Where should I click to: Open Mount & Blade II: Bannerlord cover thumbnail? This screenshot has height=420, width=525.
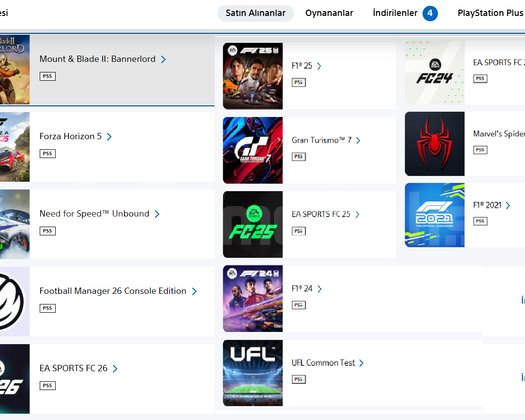(15, 69)
